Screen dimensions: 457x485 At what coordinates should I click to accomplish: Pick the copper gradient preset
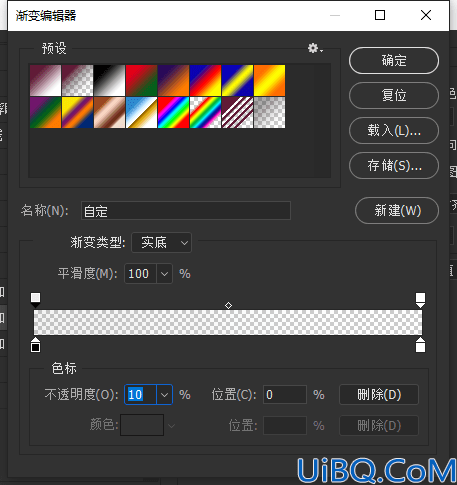pos(109,112)
